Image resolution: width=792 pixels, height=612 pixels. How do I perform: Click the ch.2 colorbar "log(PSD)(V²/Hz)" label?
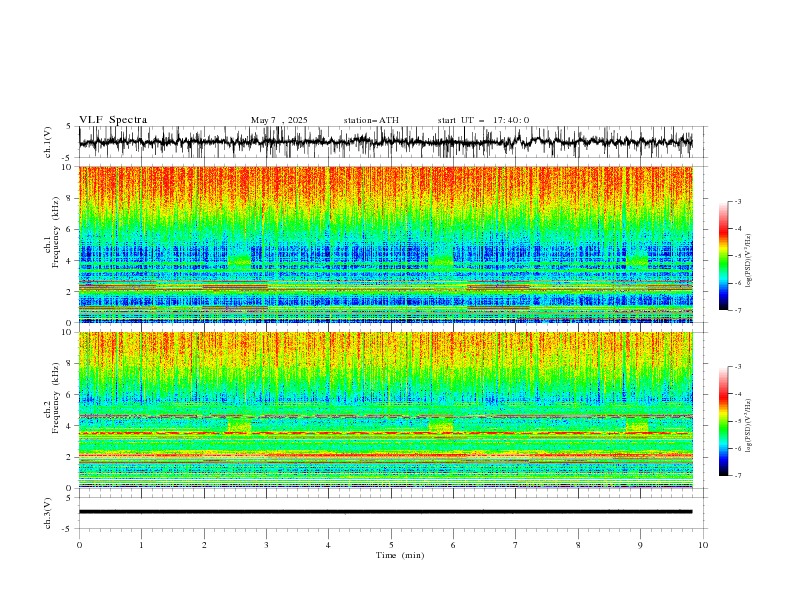(x=749, y=426)
